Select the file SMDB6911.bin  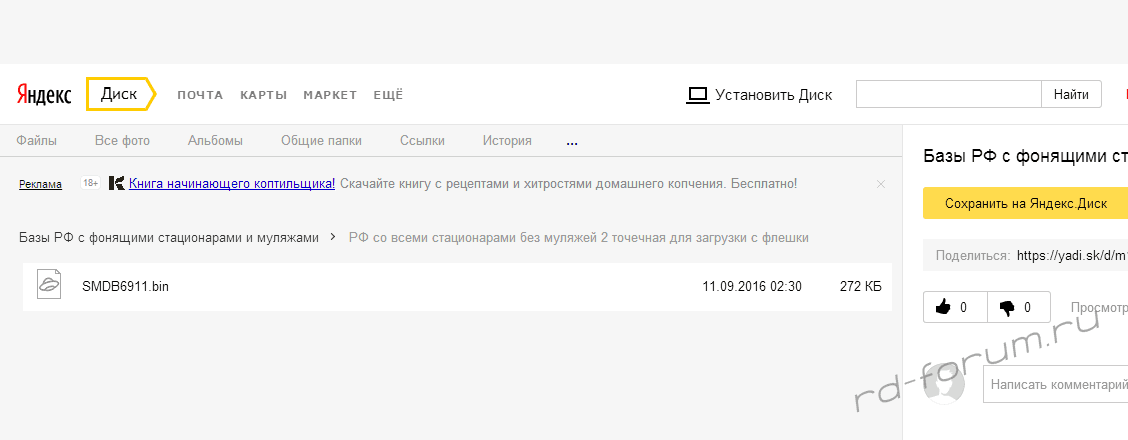click(x=458, y=287)
